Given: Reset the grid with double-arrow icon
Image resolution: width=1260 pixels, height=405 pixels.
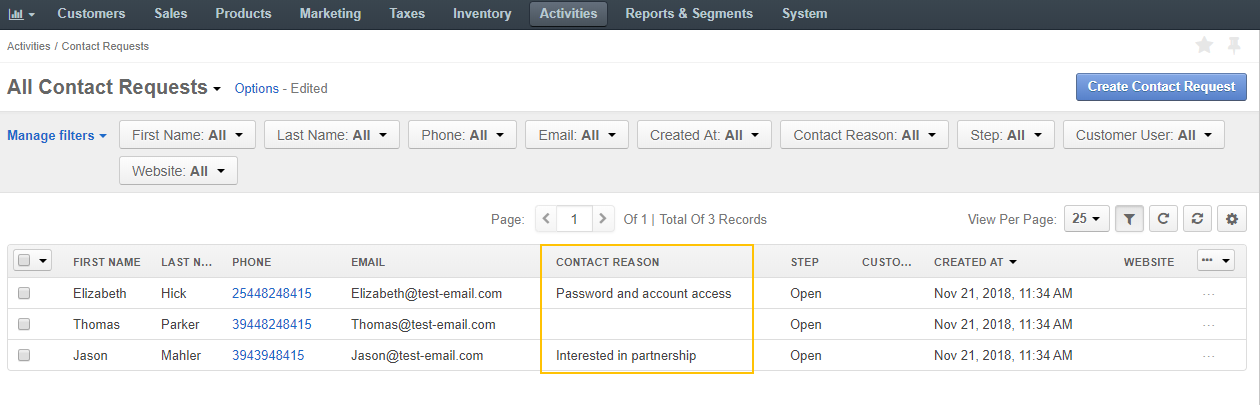Looking at the screenshot, I should pyautogui.click(x=1197, y=218).
